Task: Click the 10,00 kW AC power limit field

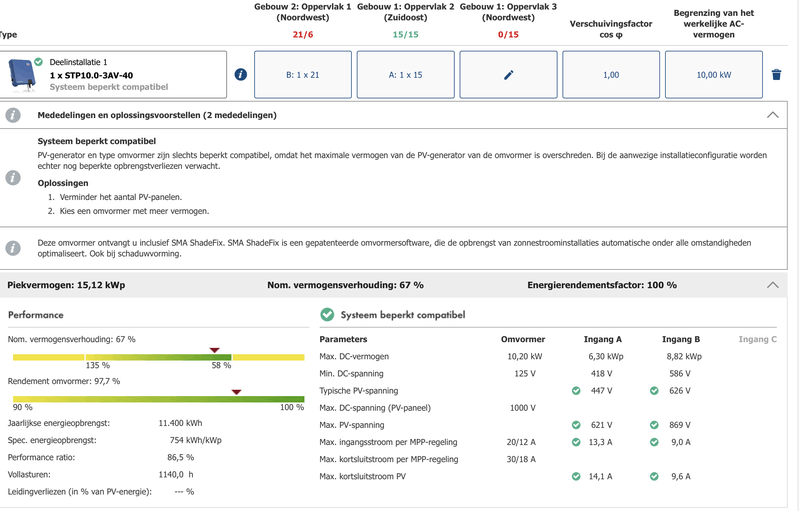Action: 713,75
